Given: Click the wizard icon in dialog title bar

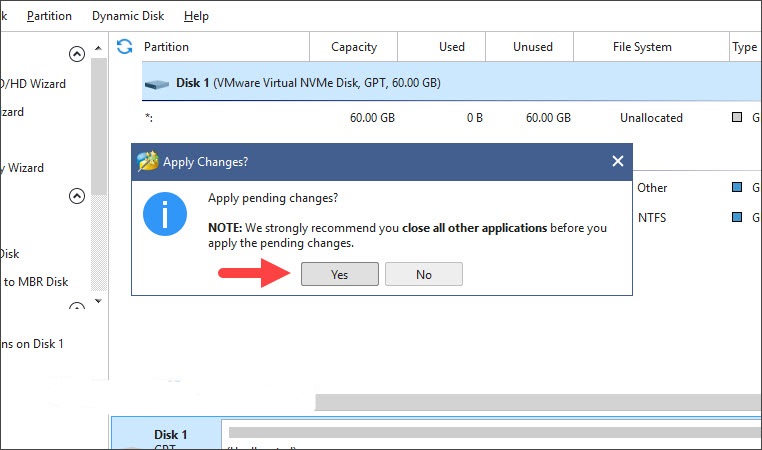Looking at the screenshot, I should [x=148, y=161].
